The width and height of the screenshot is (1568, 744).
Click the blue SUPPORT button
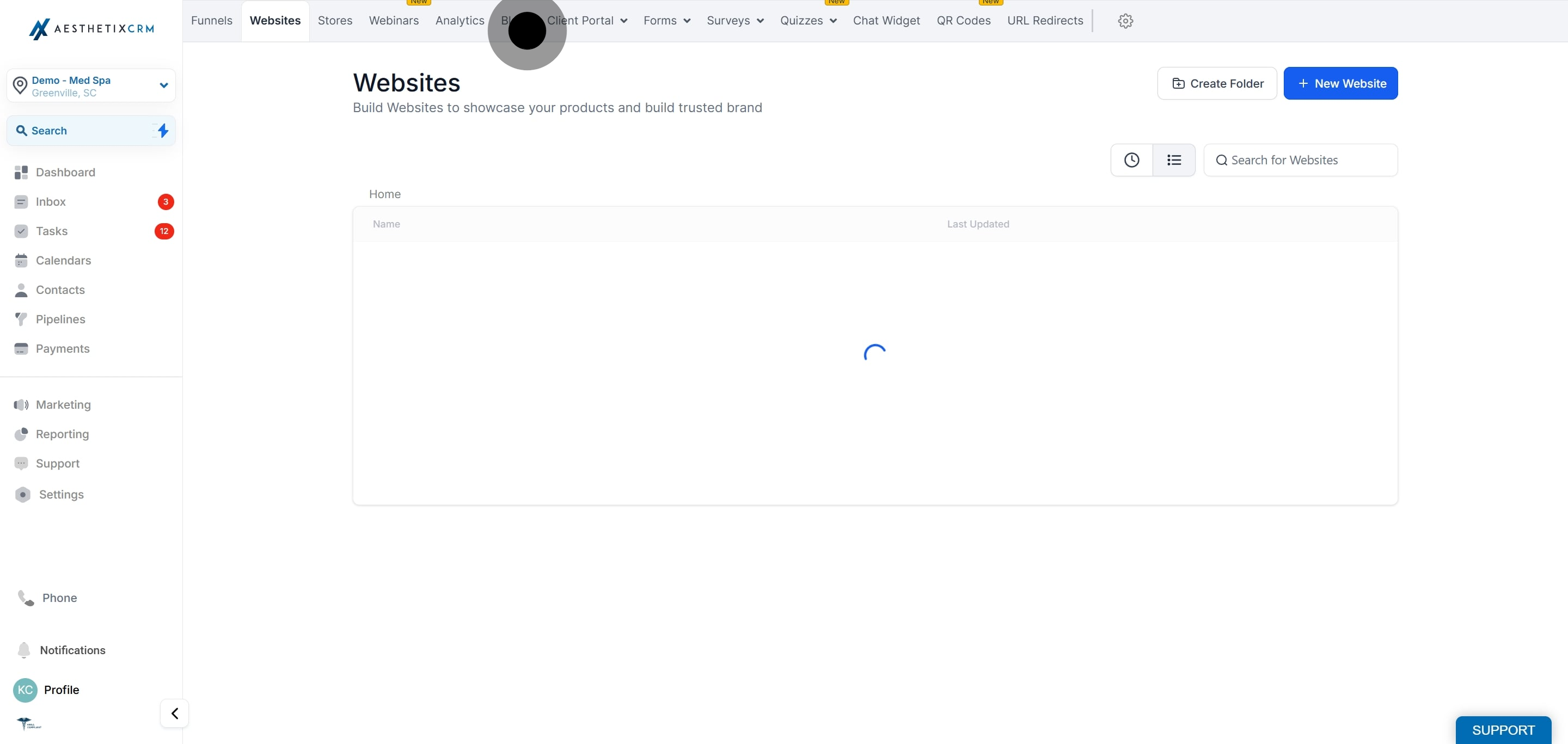[x=1503, y=729]
